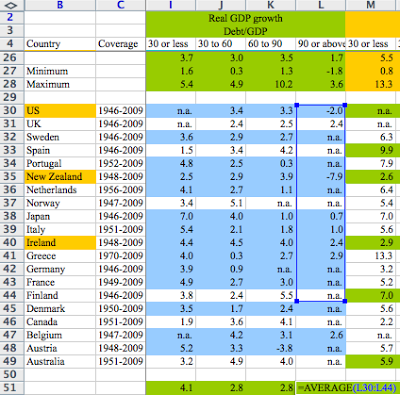This screenshot has width=400, height=395.
Task: Click the AVERAGE formula cell in row 51
Action: 347,388
